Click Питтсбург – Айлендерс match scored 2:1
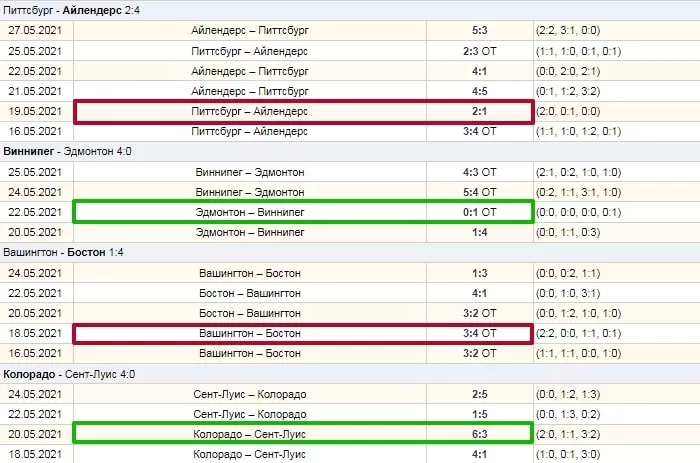 click(250, 111)
